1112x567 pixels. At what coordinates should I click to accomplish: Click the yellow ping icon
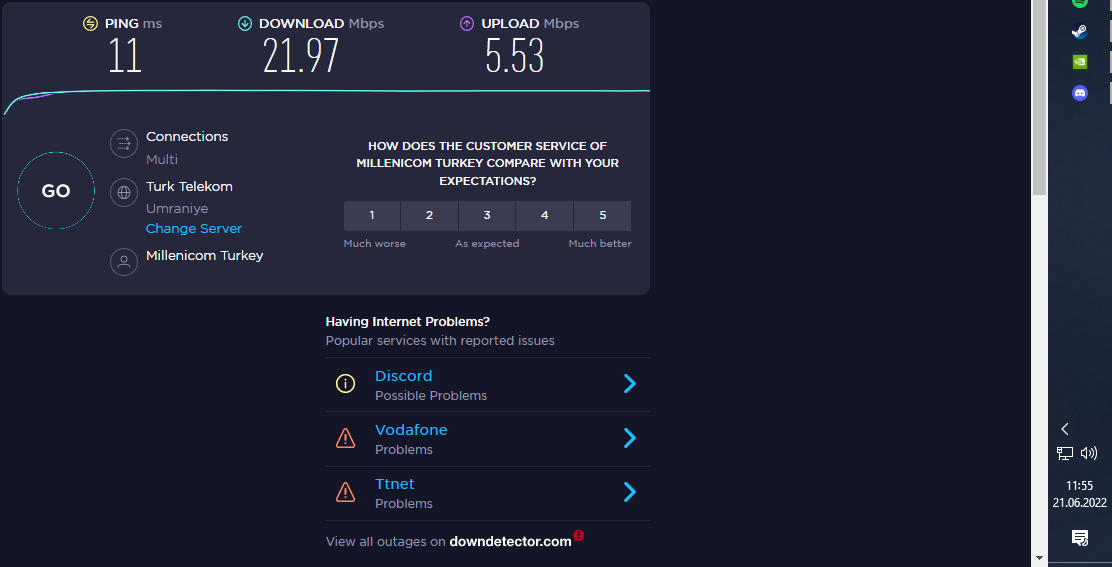click(90, 24)
